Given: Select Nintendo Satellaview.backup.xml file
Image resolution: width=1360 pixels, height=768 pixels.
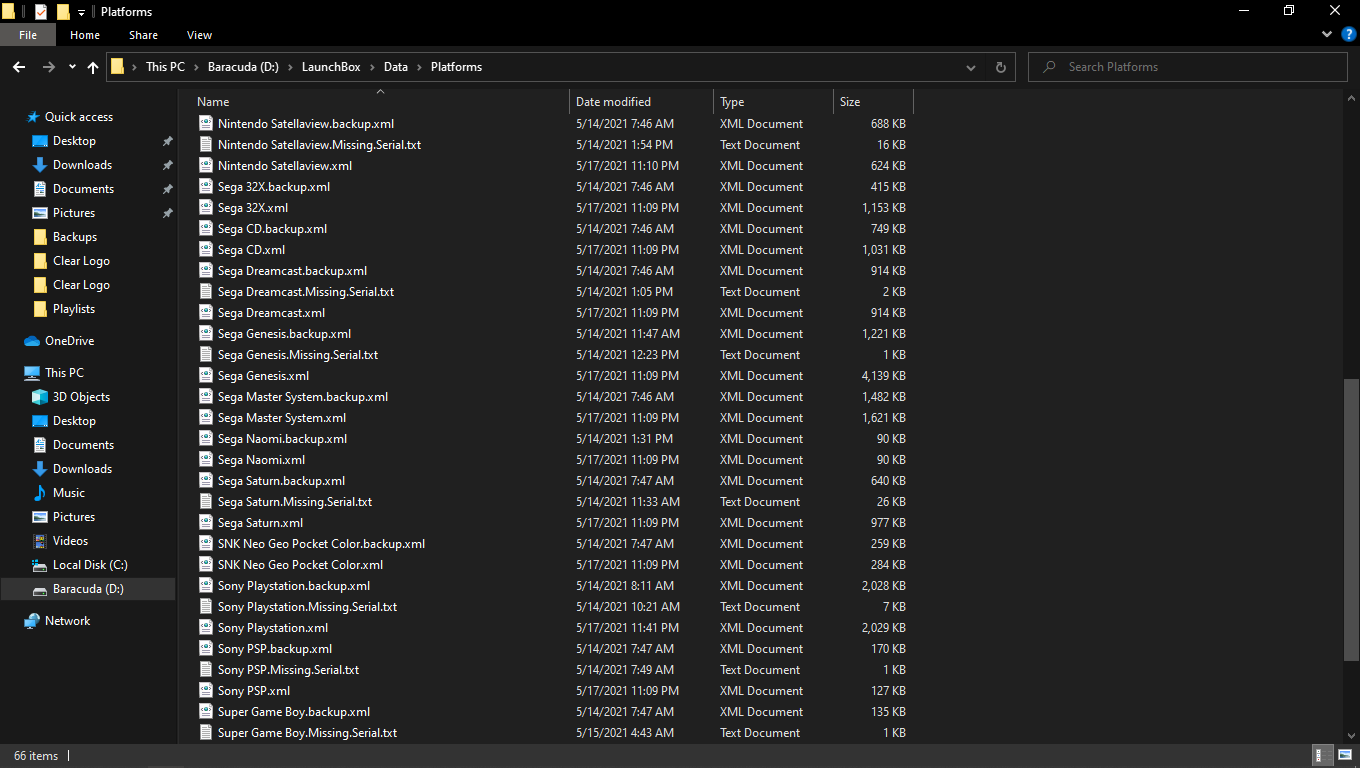Looking at the screenshot, I should coord(306,124).
